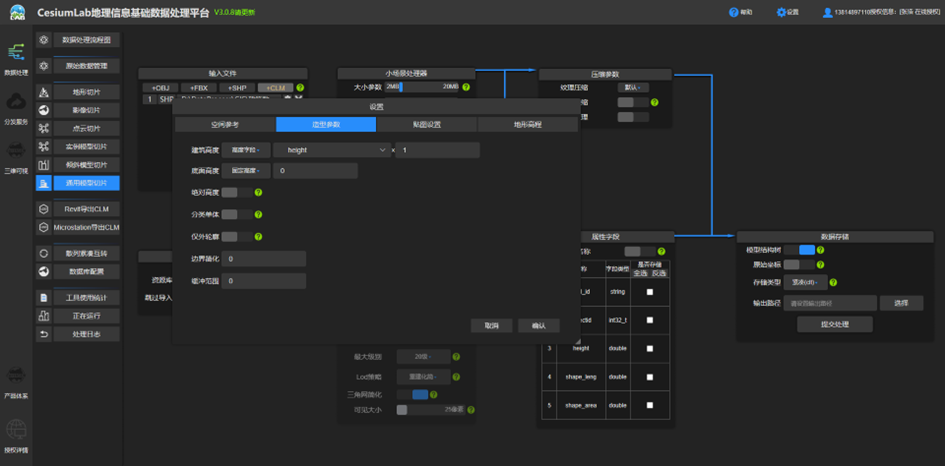This screenshot has height=466, width=945.
Task: Click the 输出路径 input field
Action: (x=830, y=303)
